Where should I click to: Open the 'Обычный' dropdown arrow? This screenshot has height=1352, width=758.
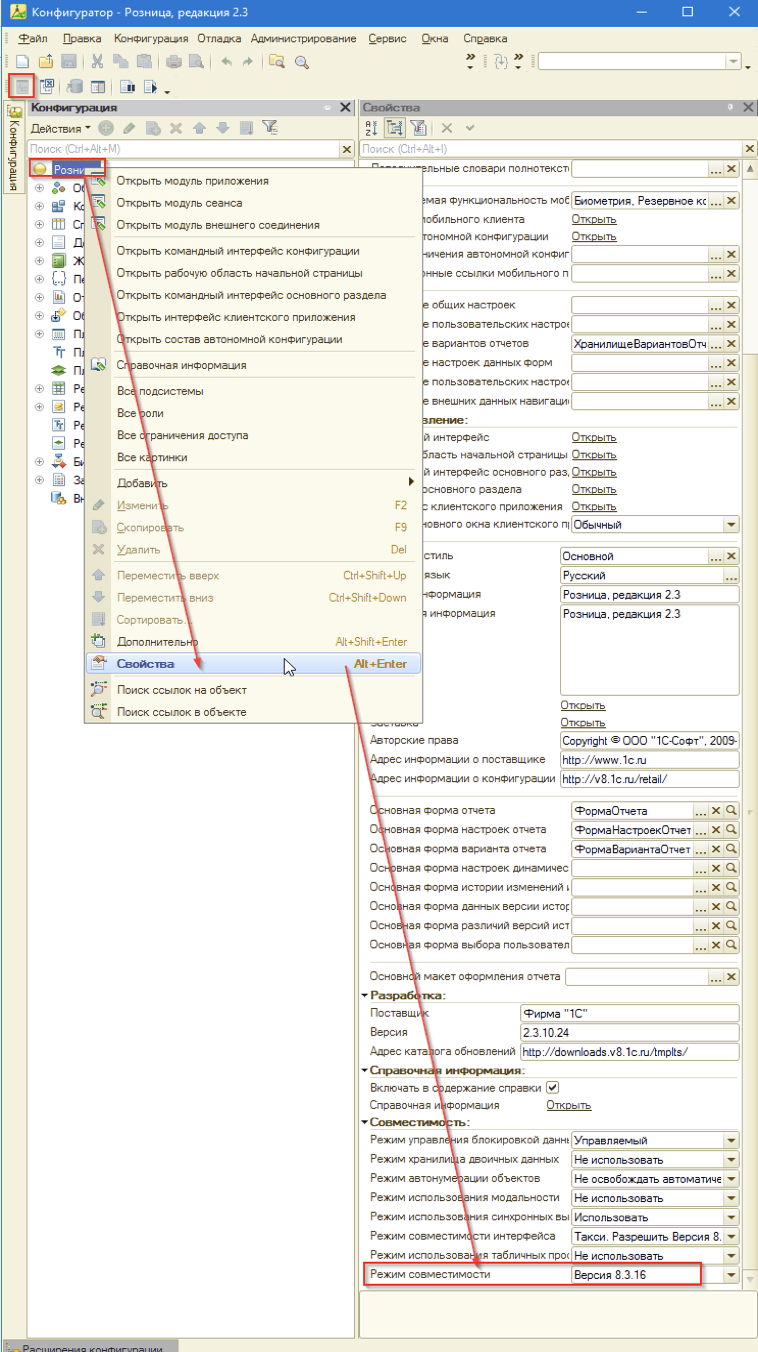point(732,524)
